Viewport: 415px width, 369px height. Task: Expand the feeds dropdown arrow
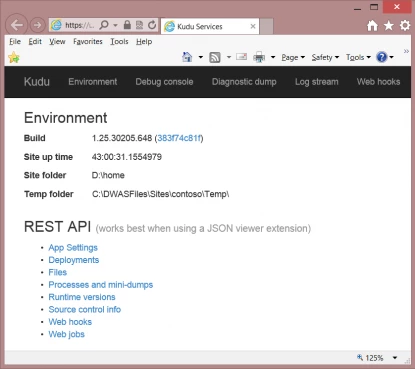[x=229, y=57]
